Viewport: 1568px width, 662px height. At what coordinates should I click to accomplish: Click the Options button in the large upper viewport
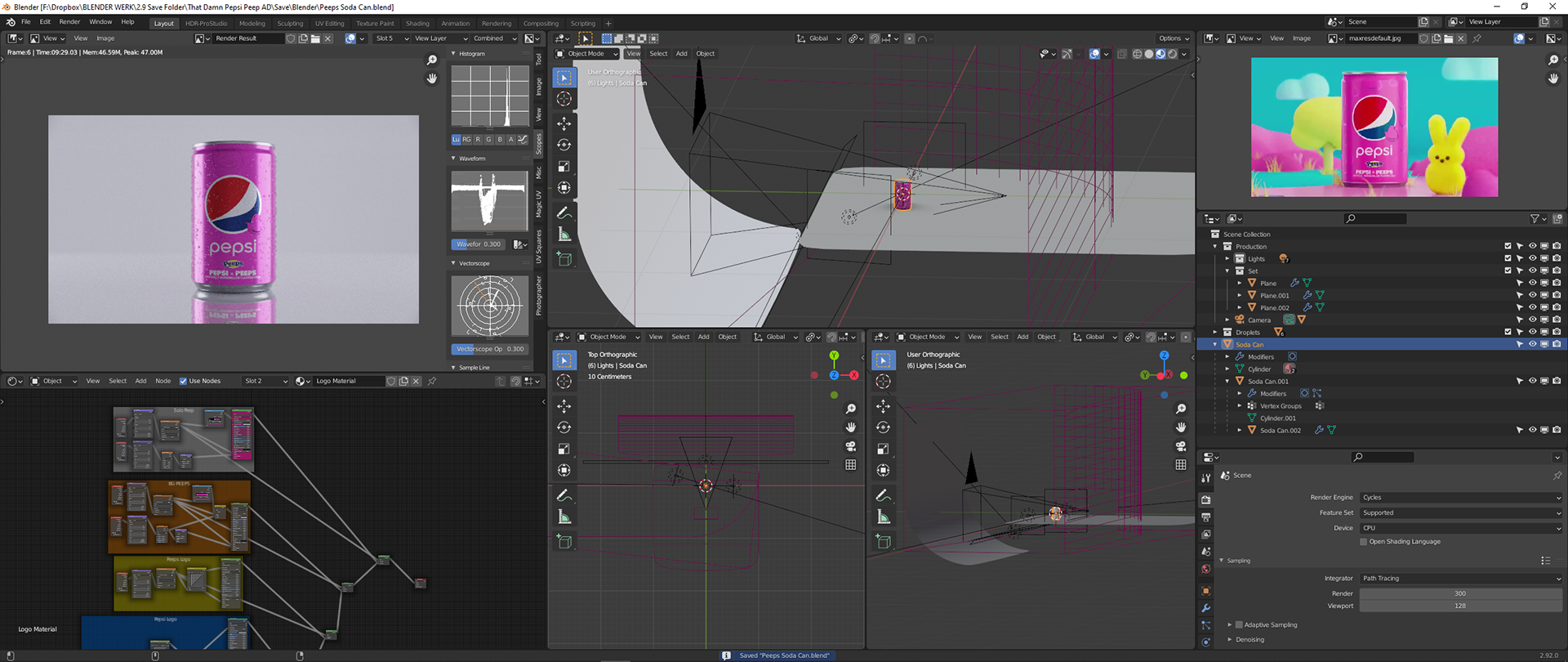pyautogui.click(x=1174, y=38)
